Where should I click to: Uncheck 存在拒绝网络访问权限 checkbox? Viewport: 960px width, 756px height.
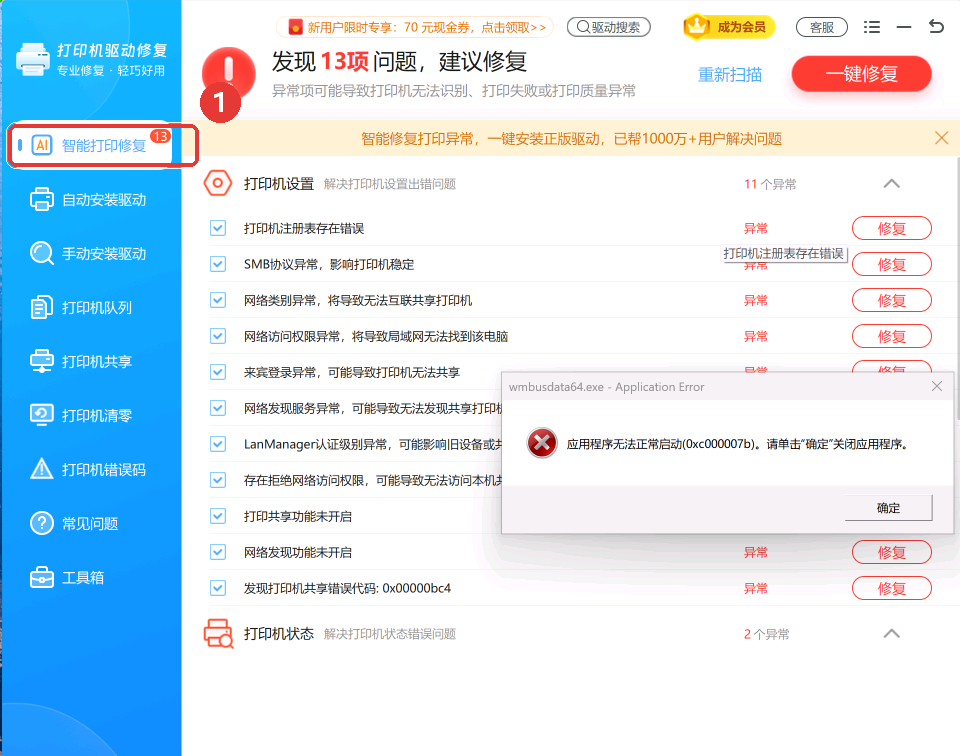point(218,480)
